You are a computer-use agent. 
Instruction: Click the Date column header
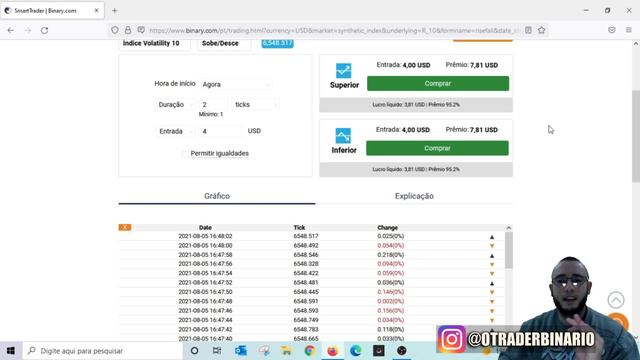[205, 227]
